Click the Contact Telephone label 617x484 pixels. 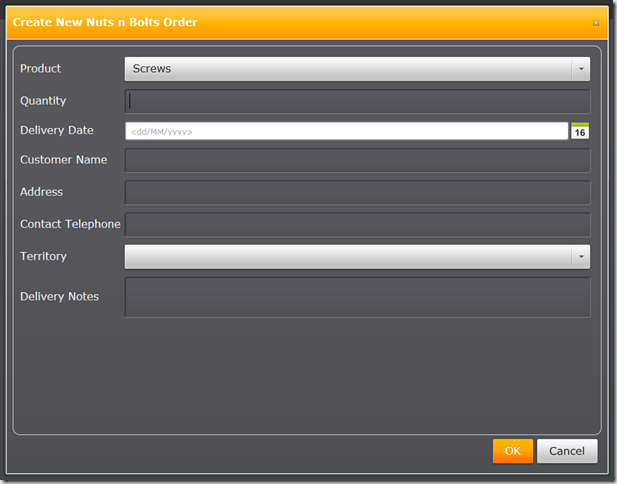70,224
